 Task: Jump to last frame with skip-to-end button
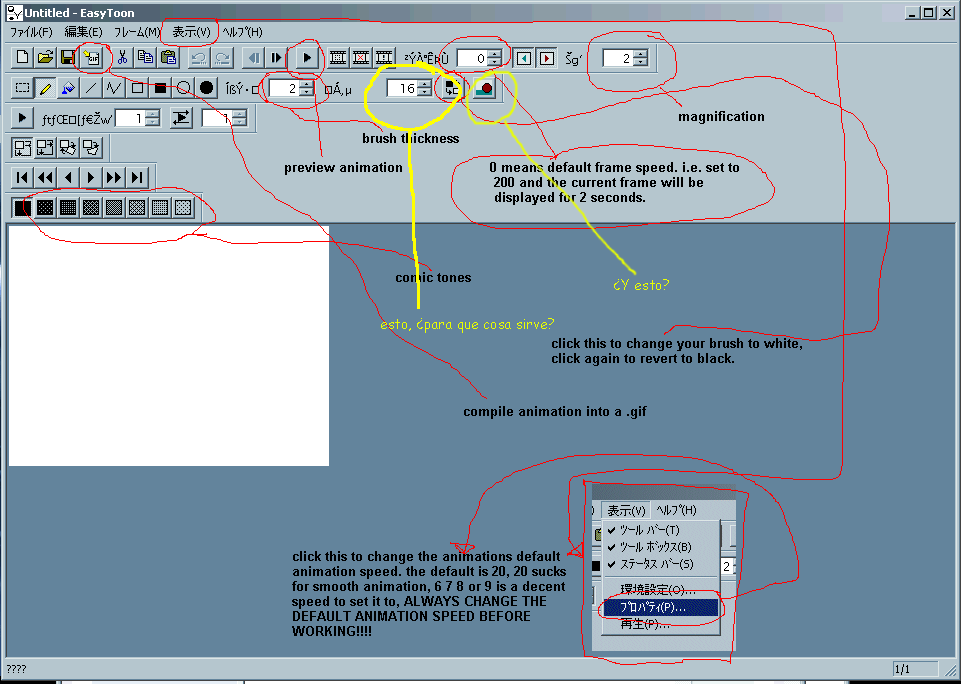tap(137, 178)
